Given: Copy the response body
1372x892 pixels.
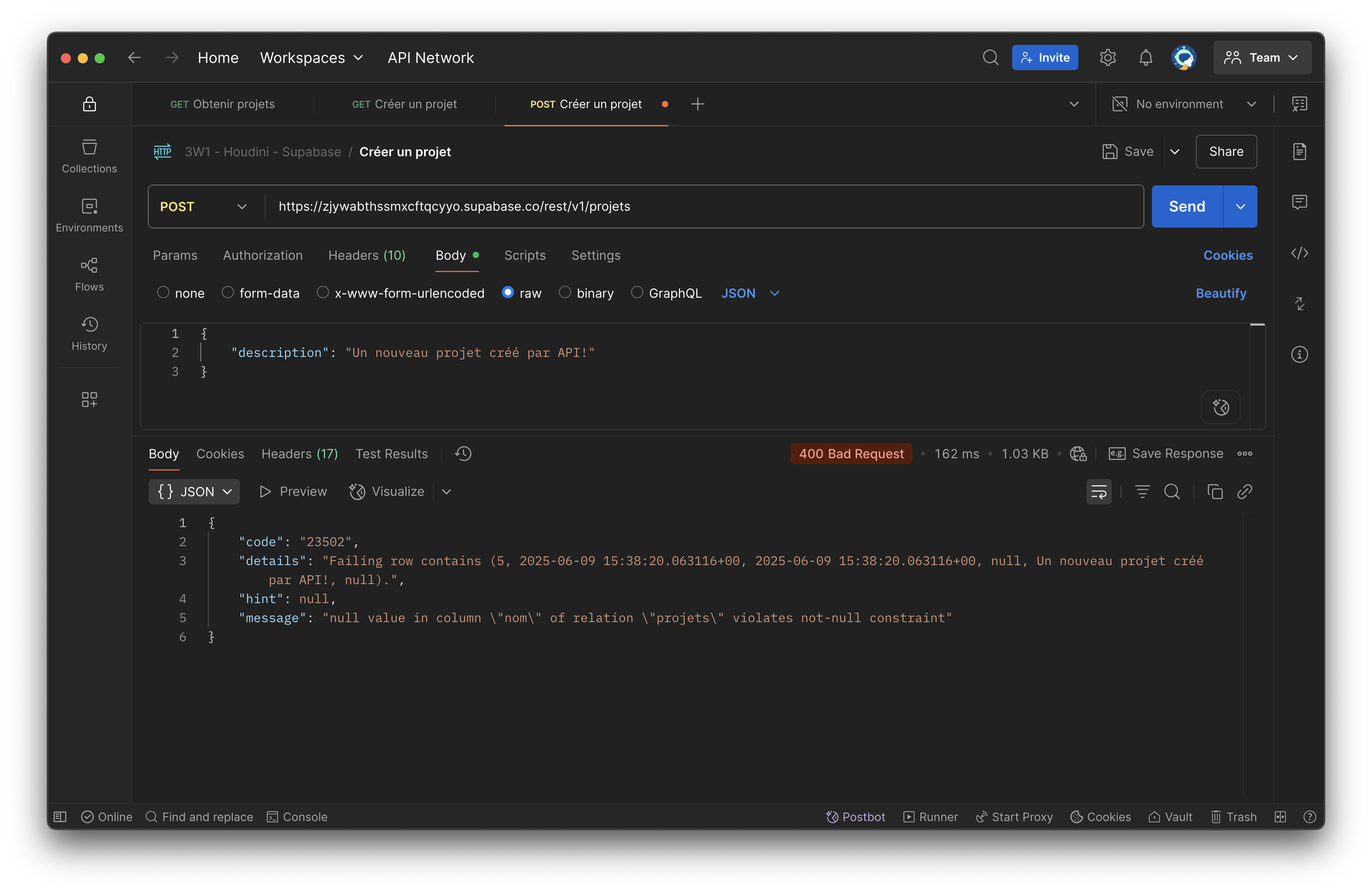Looking at the screenshot, I should point(1214,492).
